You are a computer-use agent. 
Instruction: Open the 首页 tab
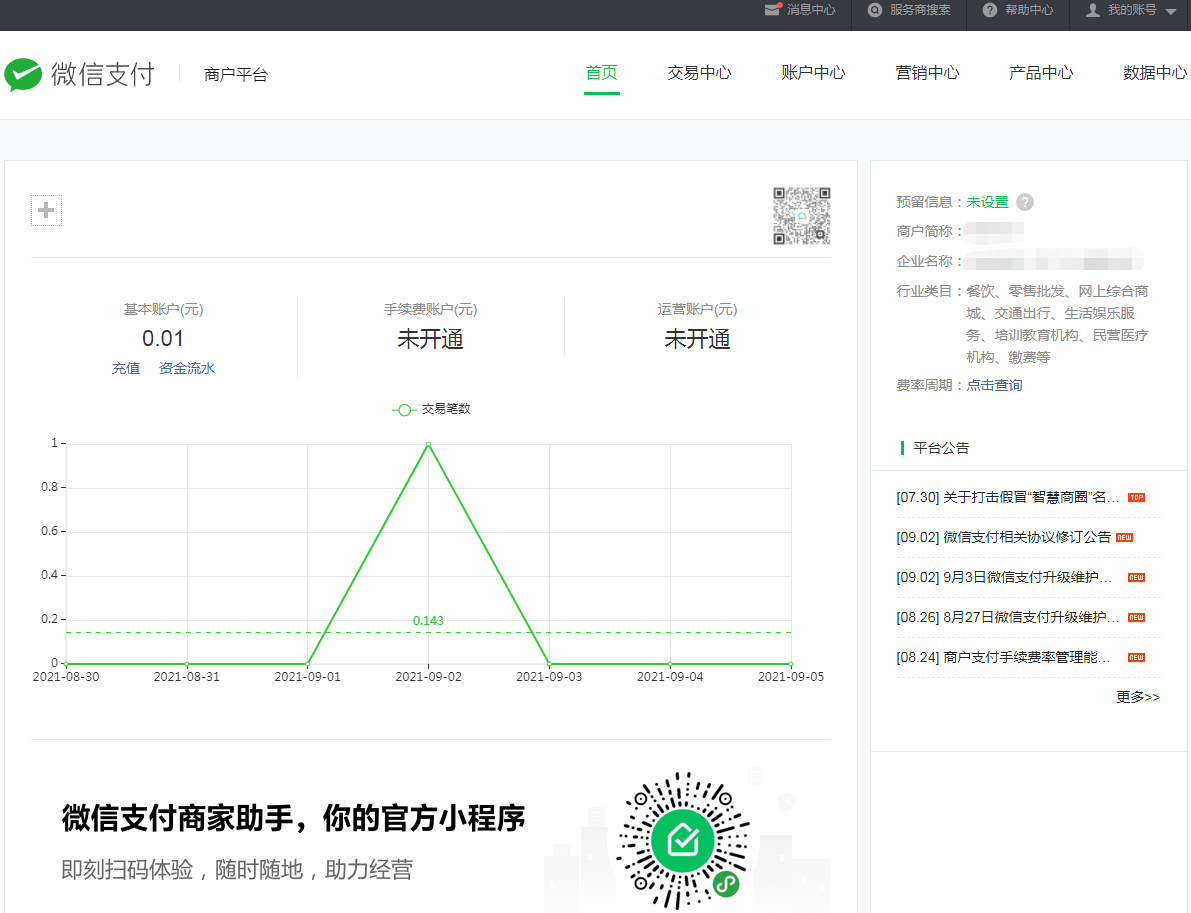tap(602, 73)
